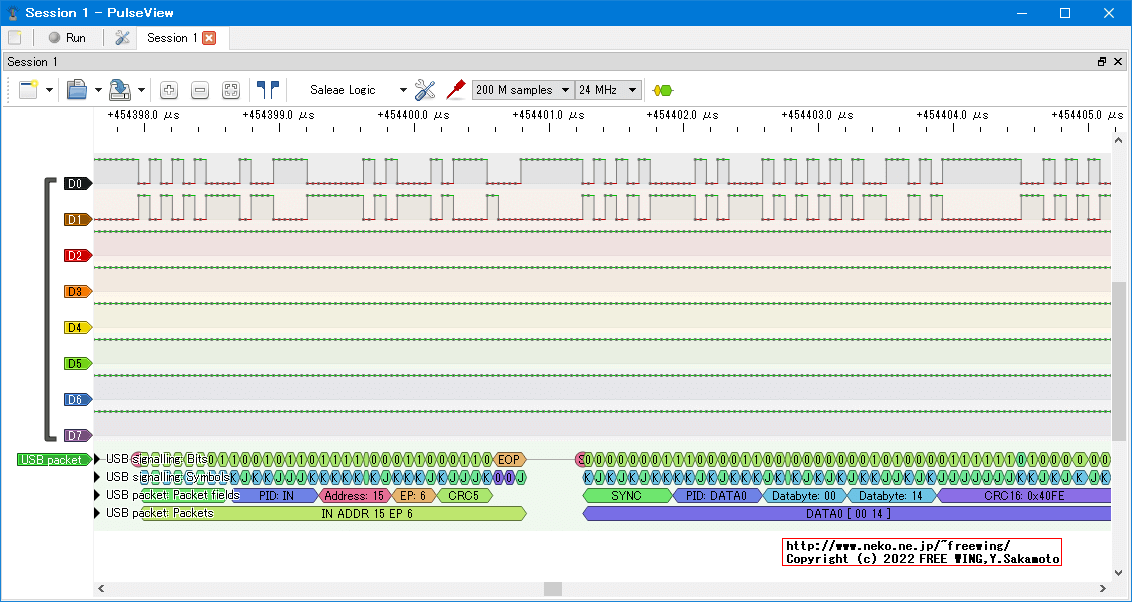This screenshot has width=1132, height=602.
Task: Open the 200 M samples dropdown
Action: [523, 90]
